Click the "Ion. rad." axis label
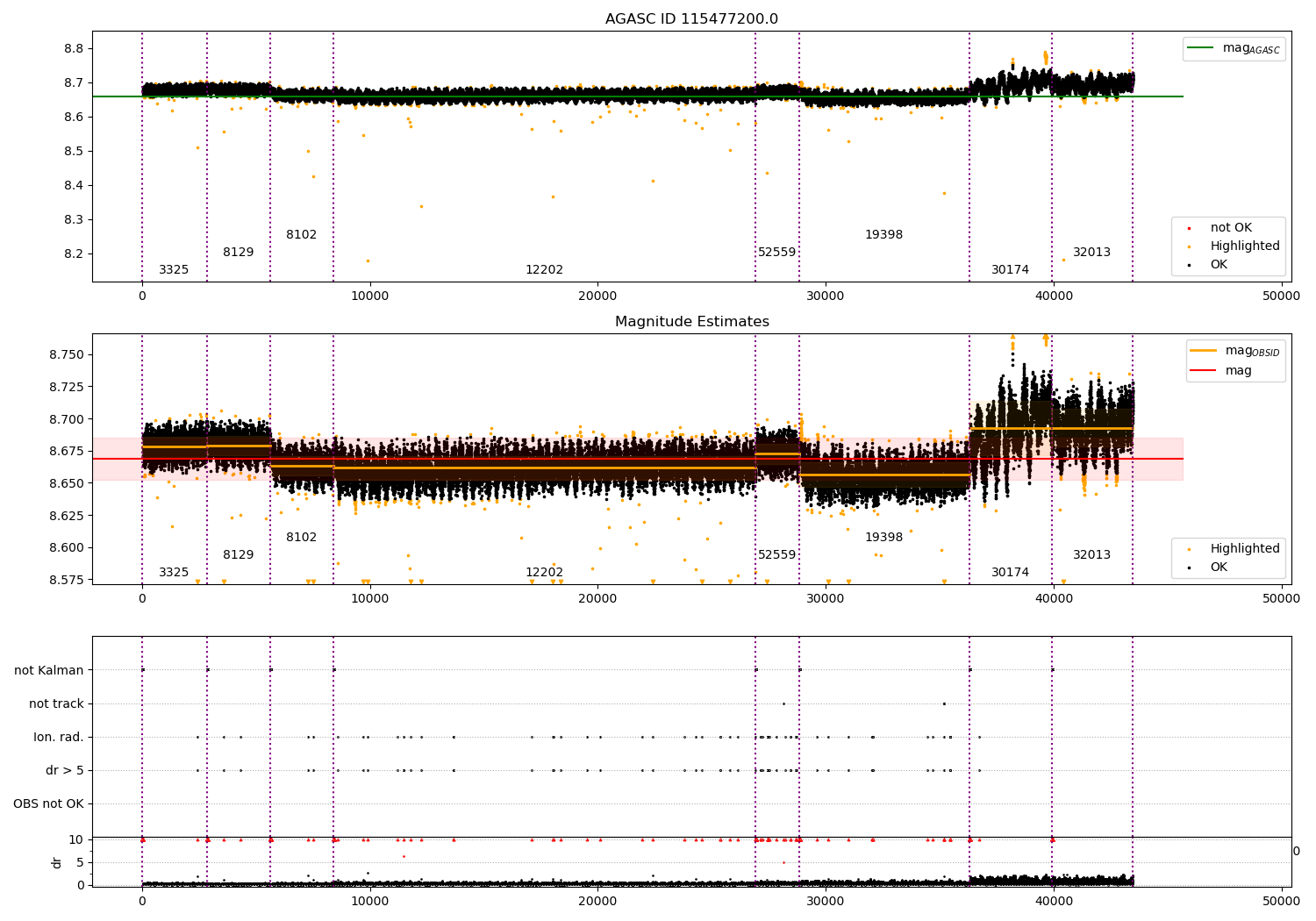Viewport: 1316px width, 921px height. (59, 737)
